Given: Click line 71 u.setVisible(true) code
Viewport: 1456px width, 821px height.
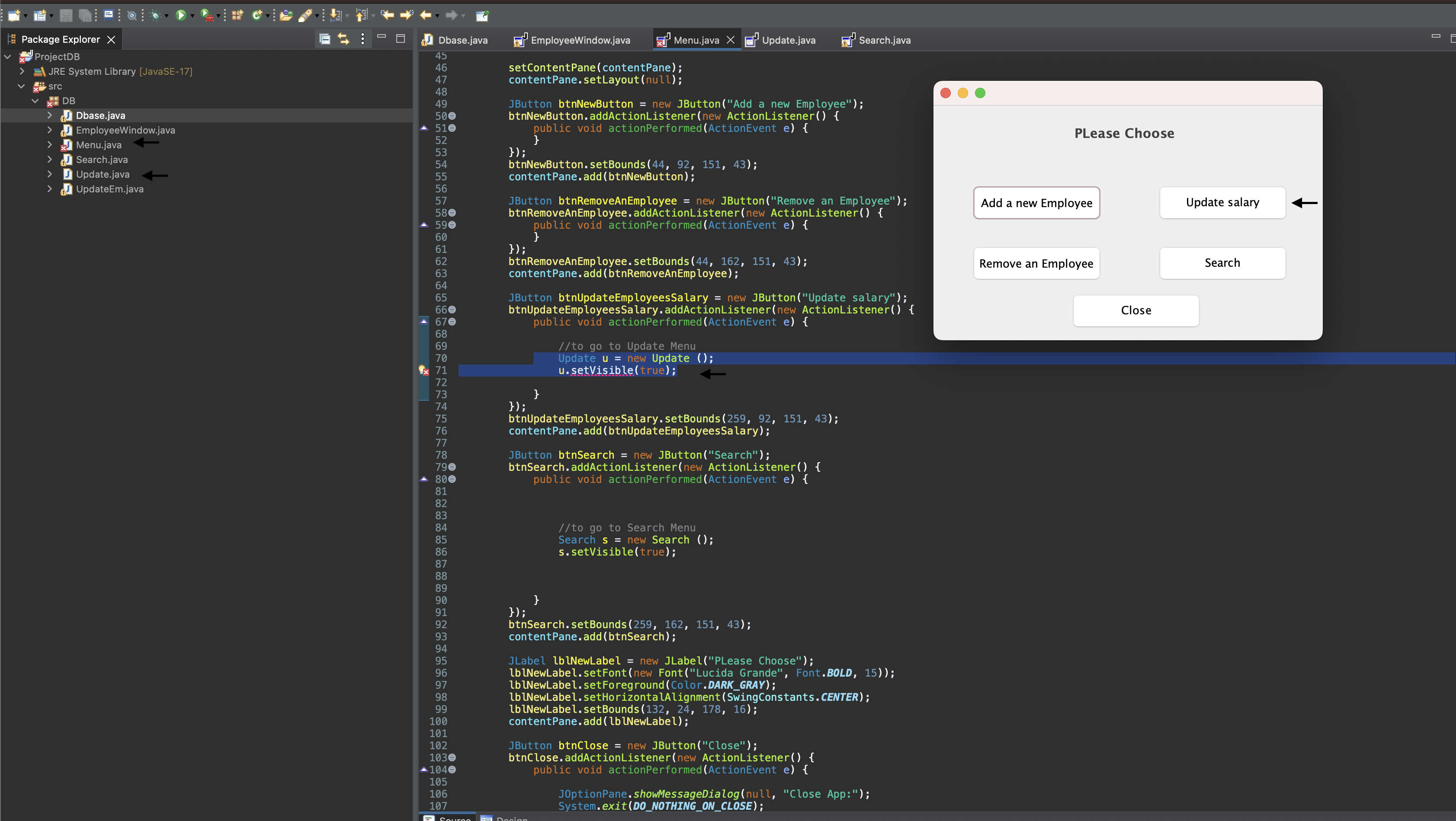Looking at the screenshot, I should pos(617,371).
